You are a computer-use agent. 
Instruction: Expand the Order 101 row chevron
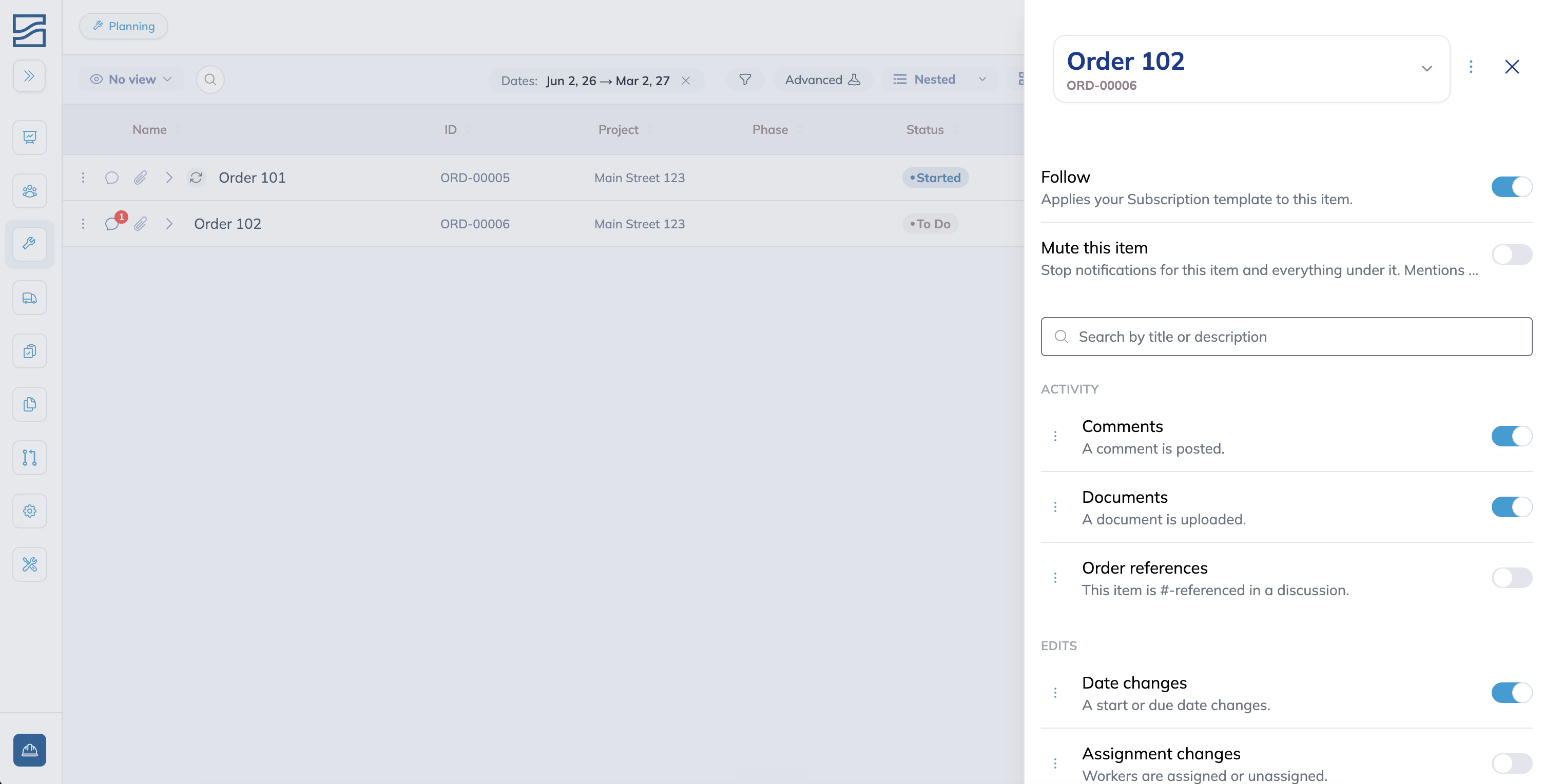click(169, 178)
